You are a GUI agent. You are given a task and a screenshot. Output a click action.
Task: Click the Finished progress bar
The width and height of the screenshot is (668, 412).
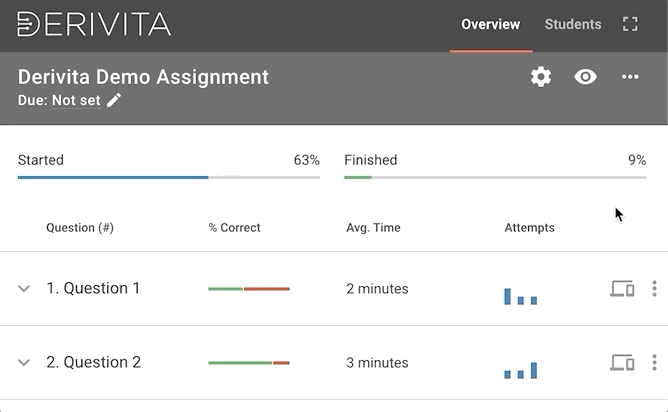pyautogui.click(x=495, y=177)
